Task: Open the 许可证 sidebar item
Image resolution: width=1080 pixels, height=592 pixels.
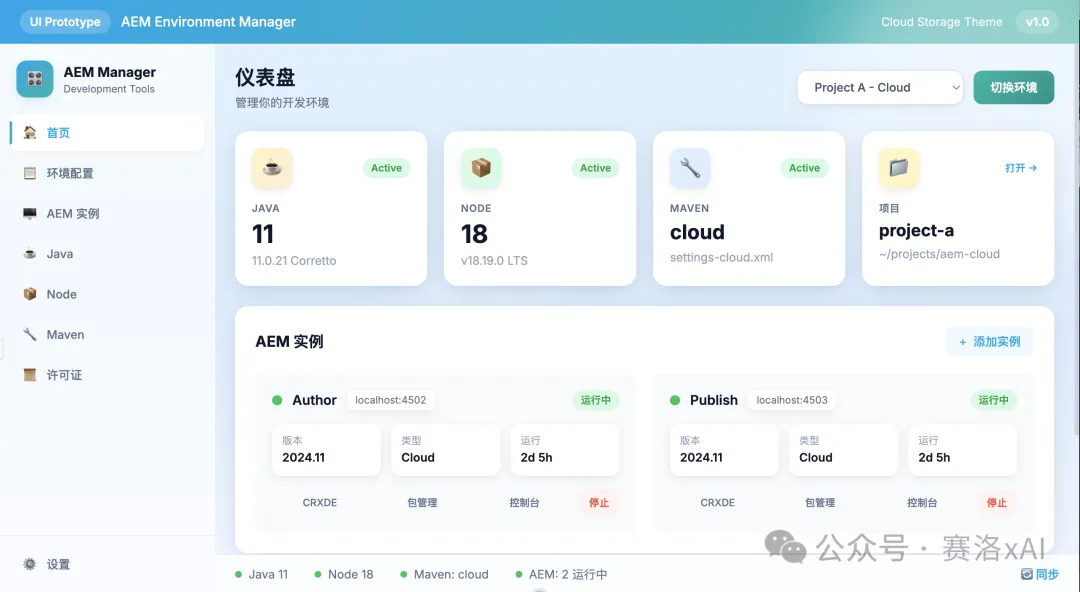Action: point(64,375)
